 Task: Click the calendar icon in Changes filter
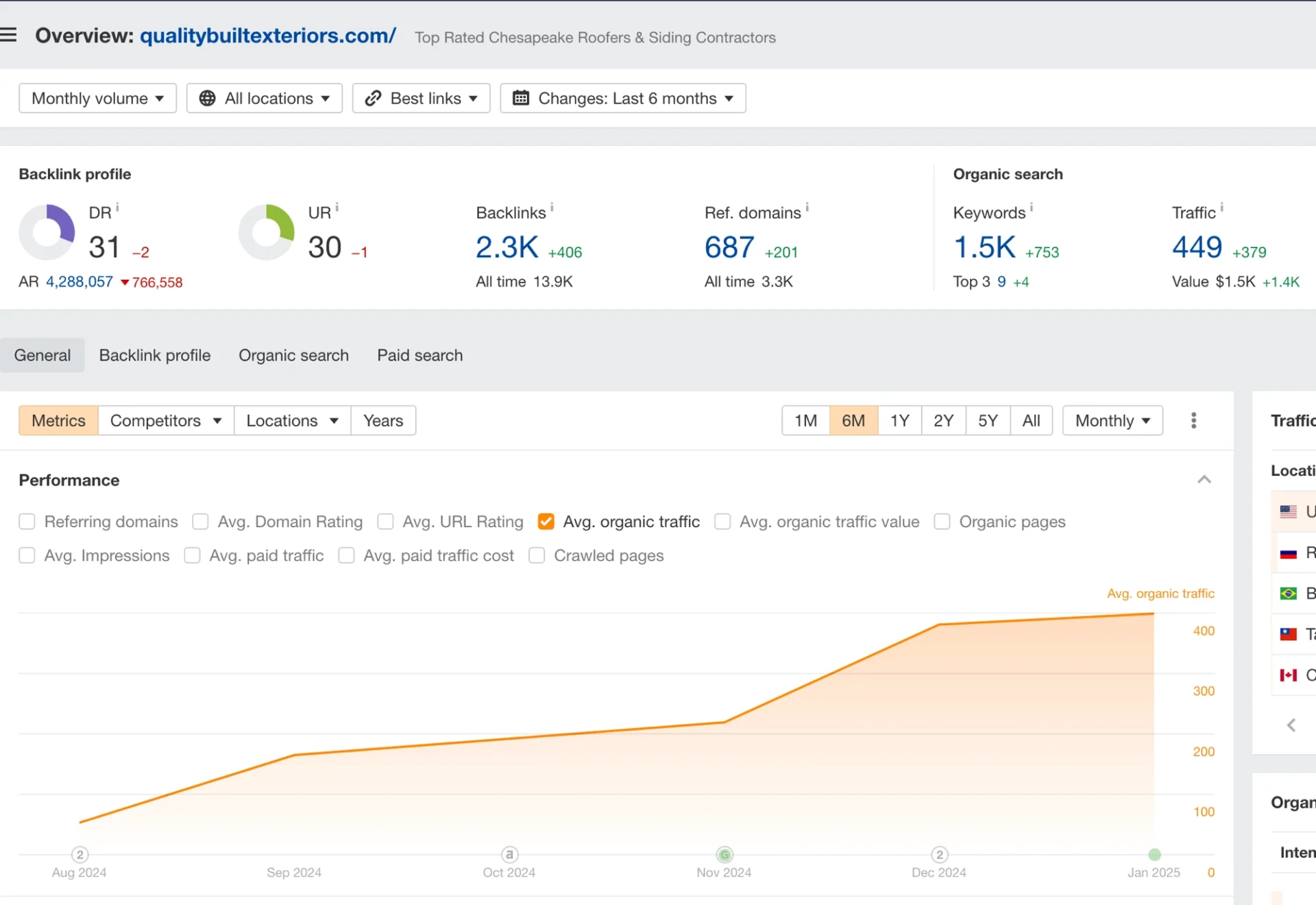point(522,98)
